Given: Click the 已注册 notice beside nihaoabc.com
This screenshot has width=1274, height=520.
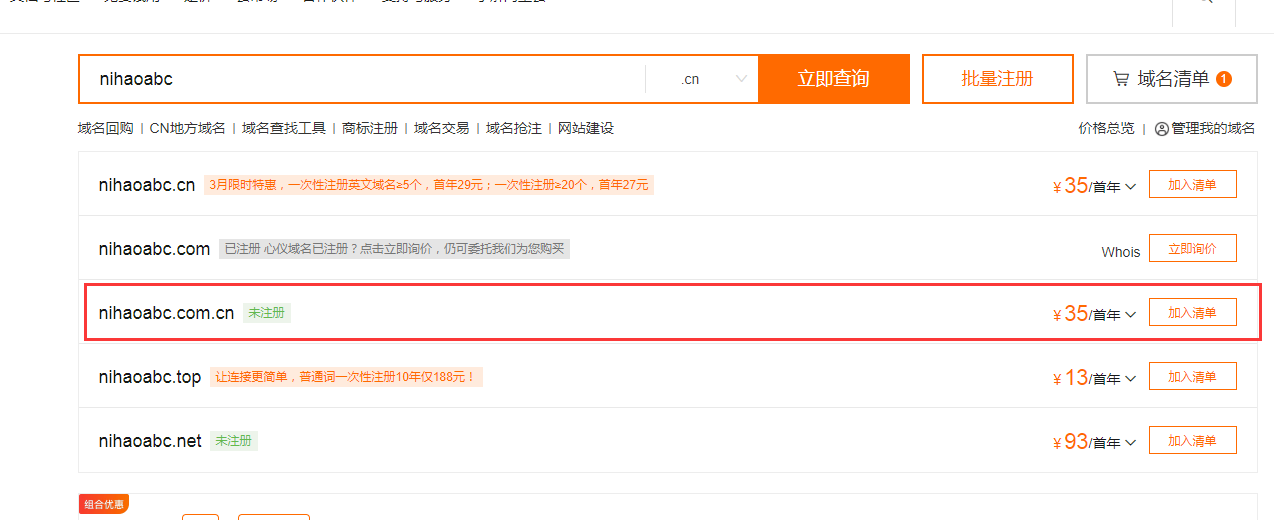Looking at the screenshot, I should (394, 249).
